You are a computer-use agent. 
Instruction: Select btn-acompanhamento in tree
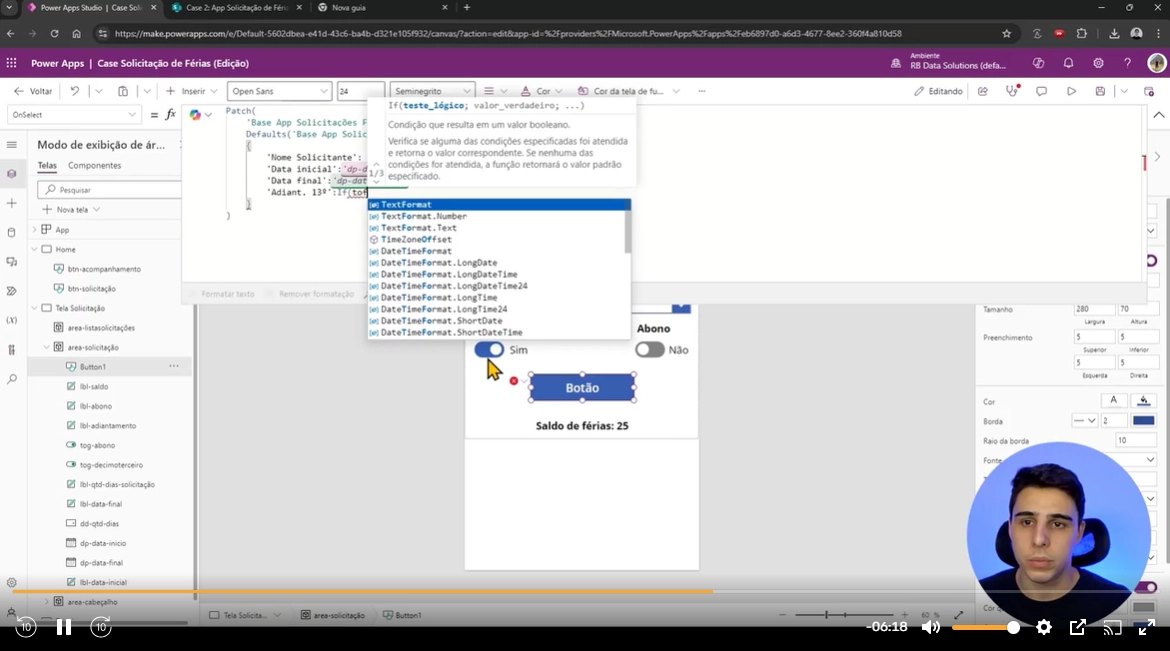(x=104, y=269)
